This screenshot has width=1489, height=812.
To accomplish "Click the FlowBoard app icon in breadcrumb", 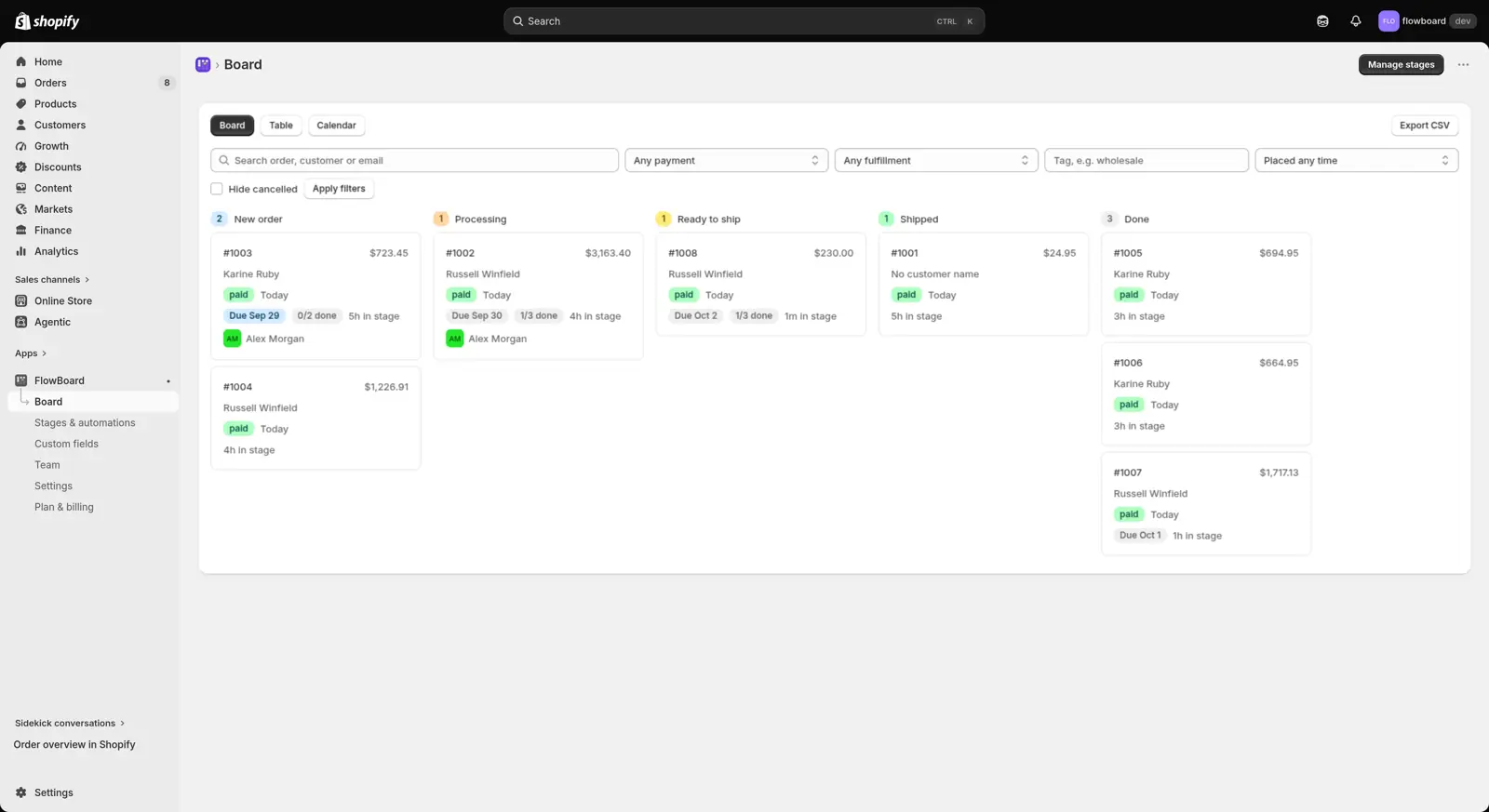I will point(203,64).
